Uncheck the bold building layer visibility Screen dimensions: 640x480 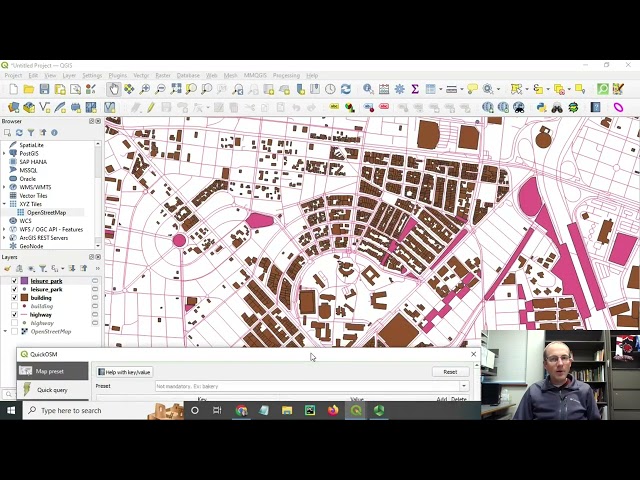pos(14,298)
